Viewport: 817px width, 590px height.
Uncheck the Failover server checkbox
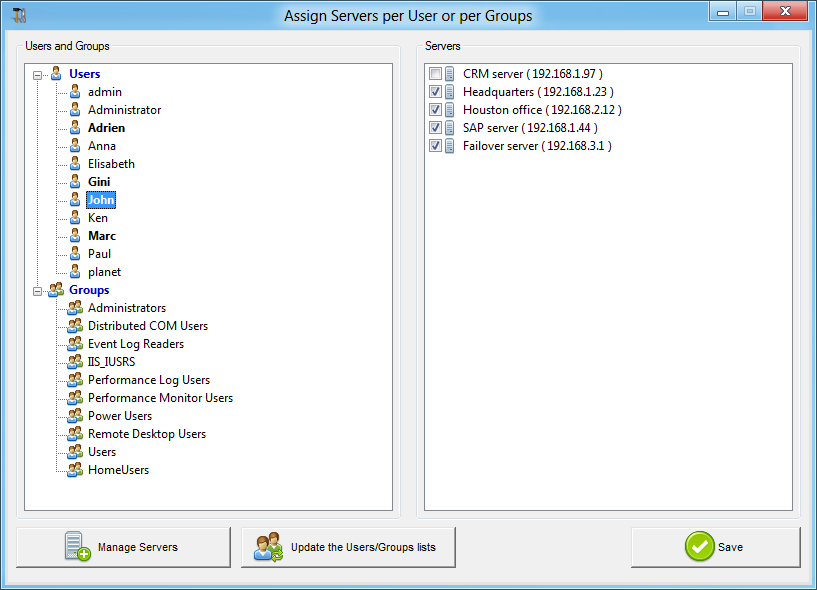point(436,145)
